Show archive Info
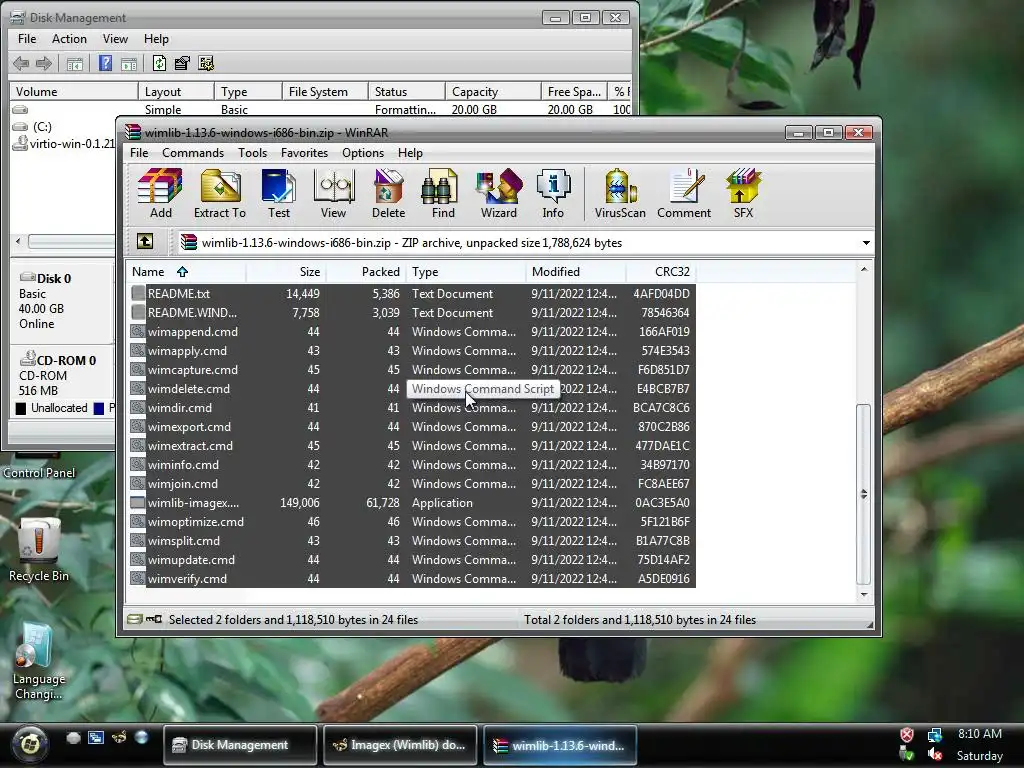Screen dimensions: 1024x768 (x=552, y=193)
